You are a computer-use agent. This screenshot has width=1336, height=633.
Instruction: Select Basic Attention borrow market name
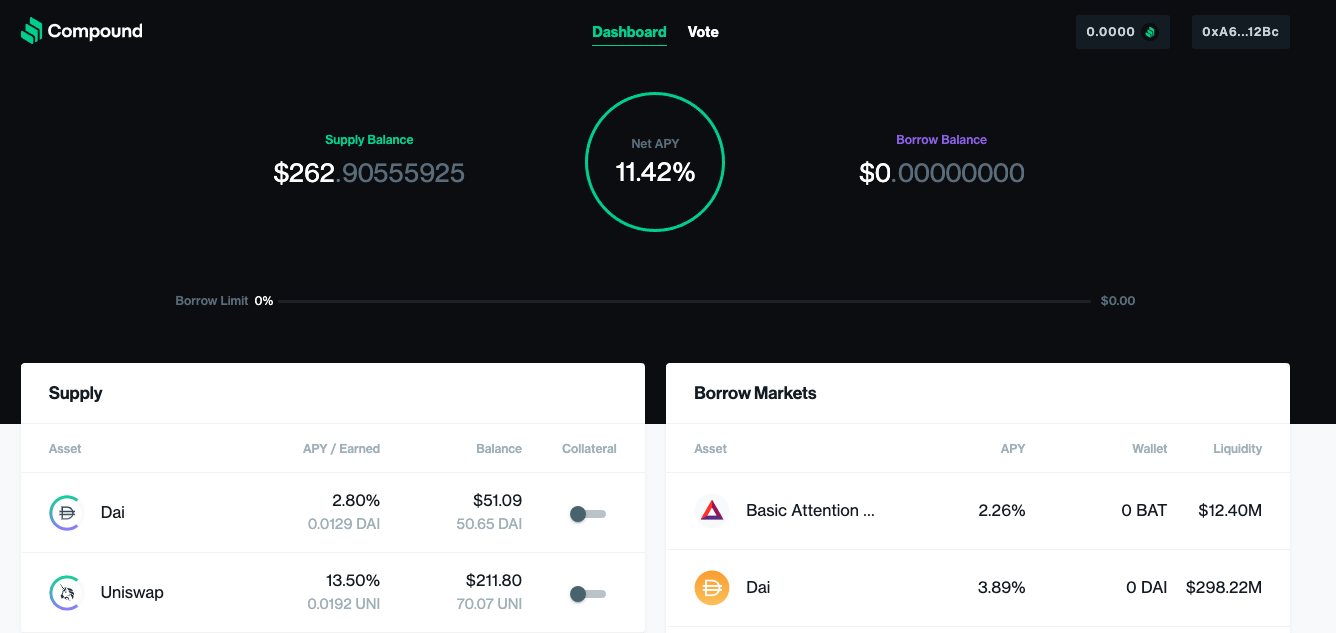[x=810, y=510]
